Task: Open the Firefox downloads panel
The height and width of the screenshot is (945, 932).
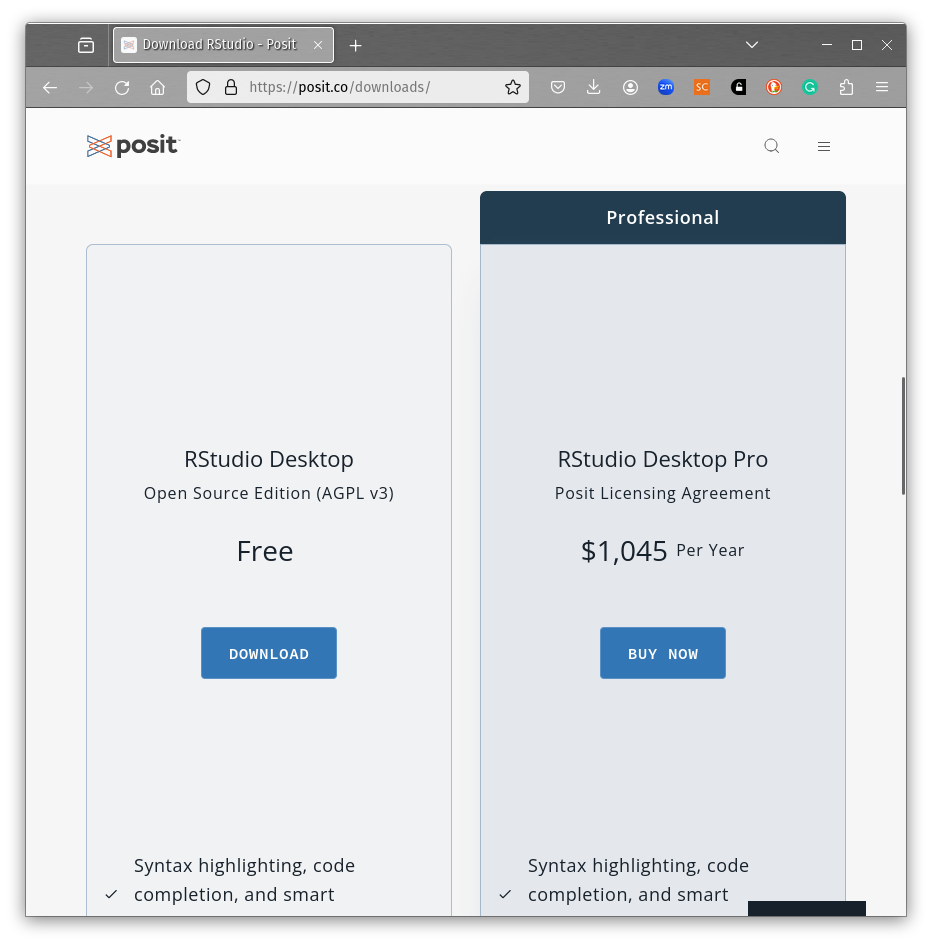Action: (594, 88)
